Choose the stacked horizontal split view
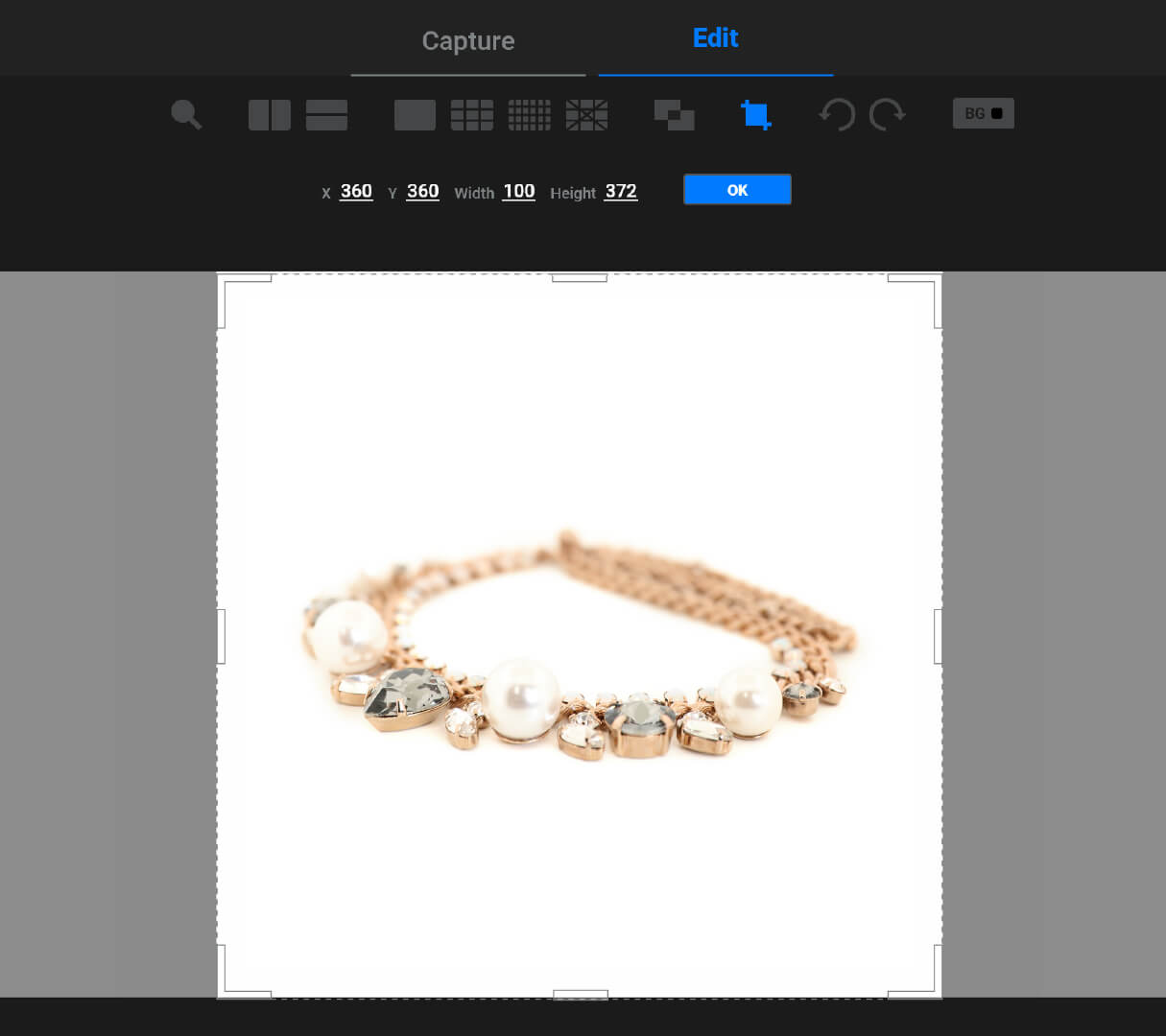Screen dimensions: 1166x1036 click(326, 115)
